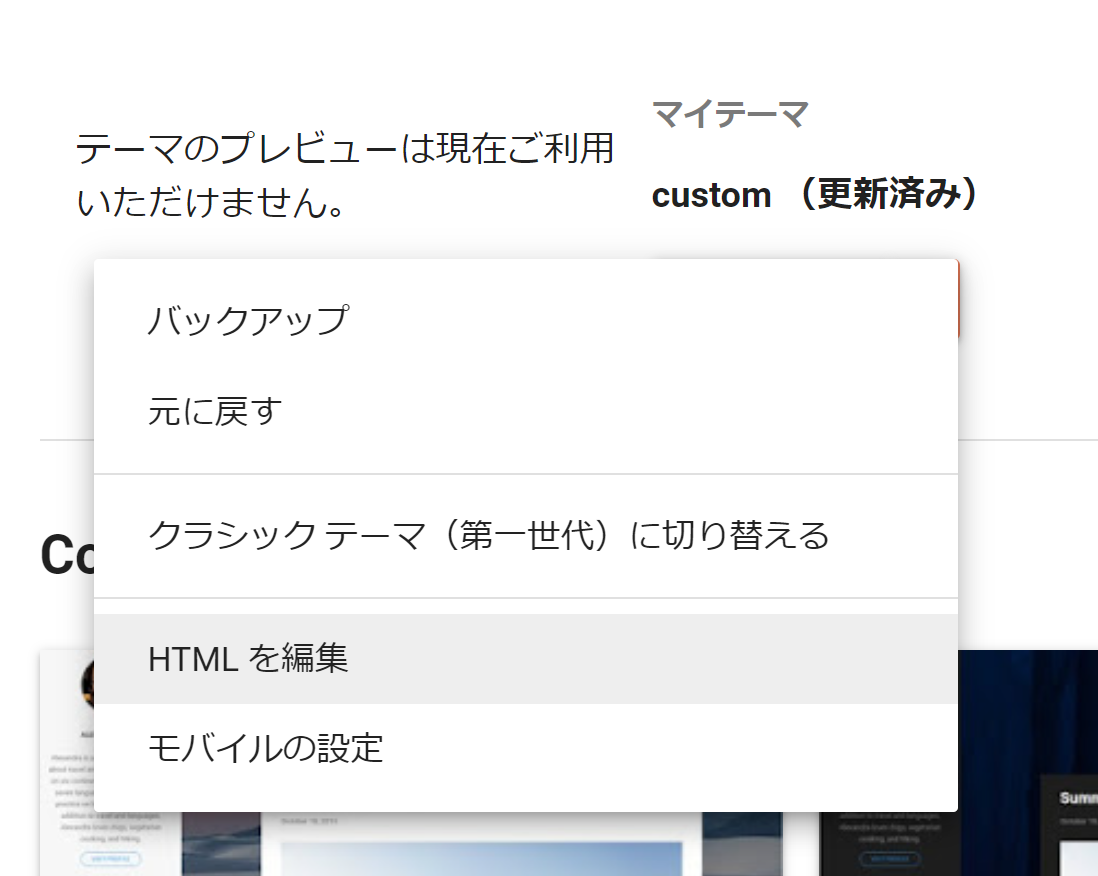Select バックアップ from the dropdown menu
Image resolution: width=1098 pixels, height=876 pixels.
(x=526, y=321)
